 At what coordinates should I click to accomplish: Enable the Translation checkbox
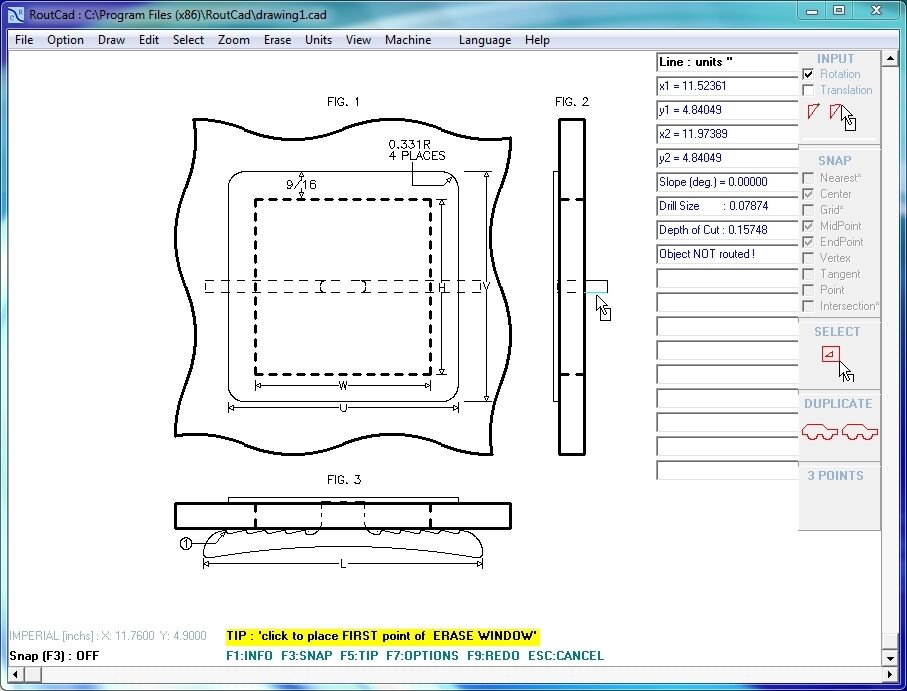click(808, 90)
